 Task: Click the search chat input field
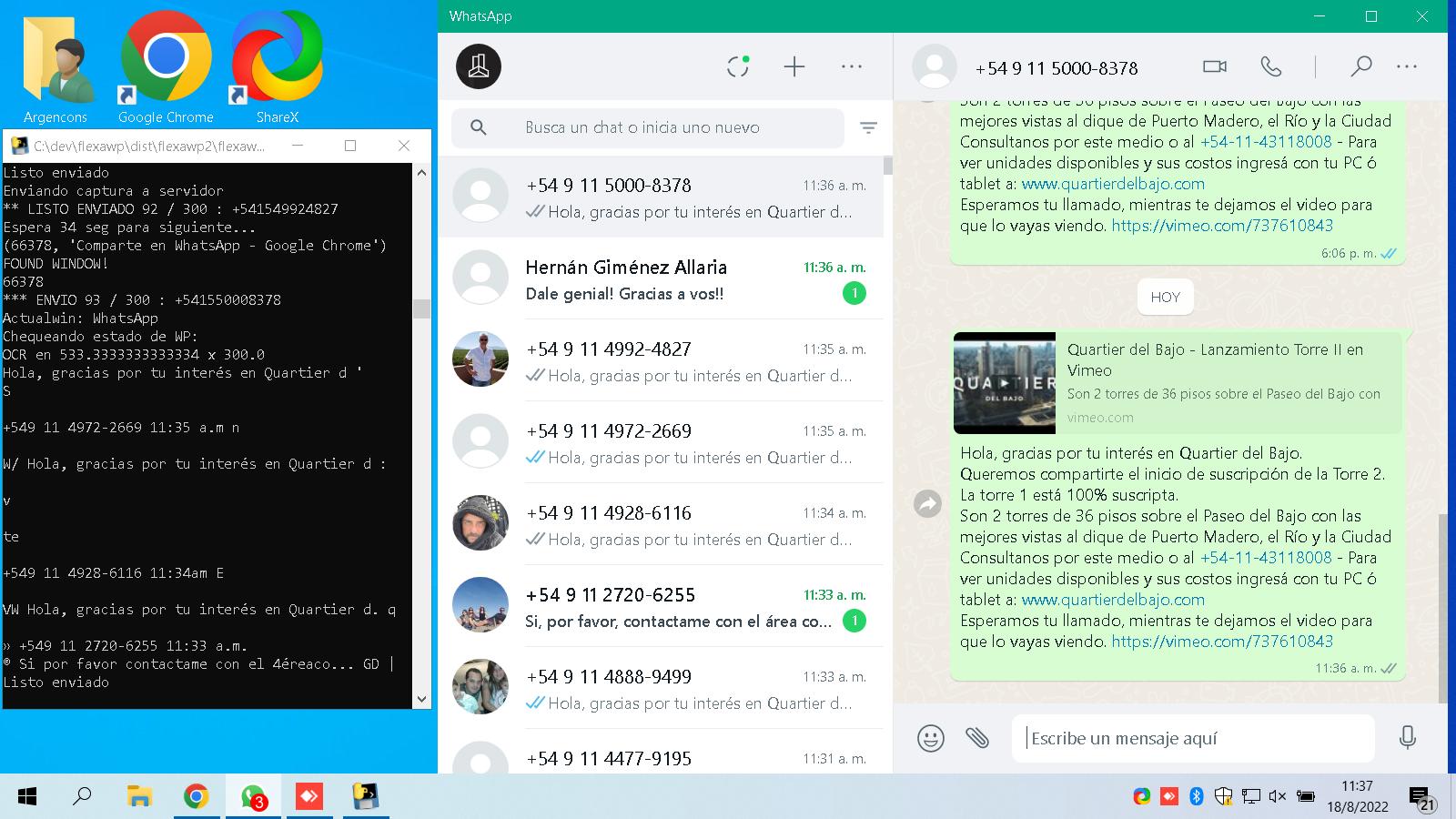point(648,127)
